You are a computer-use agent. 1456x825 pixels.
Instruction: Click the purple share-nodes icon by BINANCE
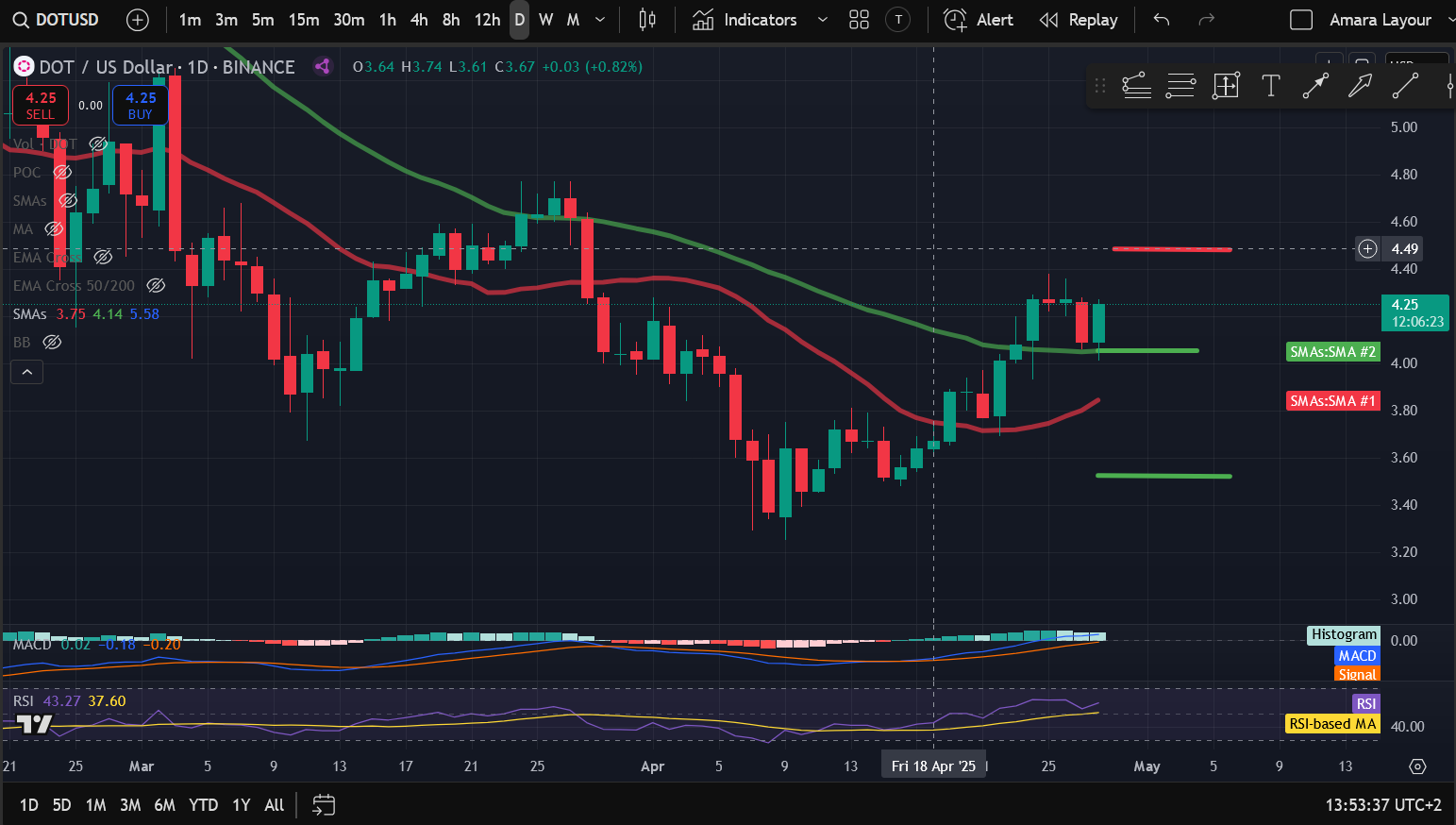(x=323, y=66)
